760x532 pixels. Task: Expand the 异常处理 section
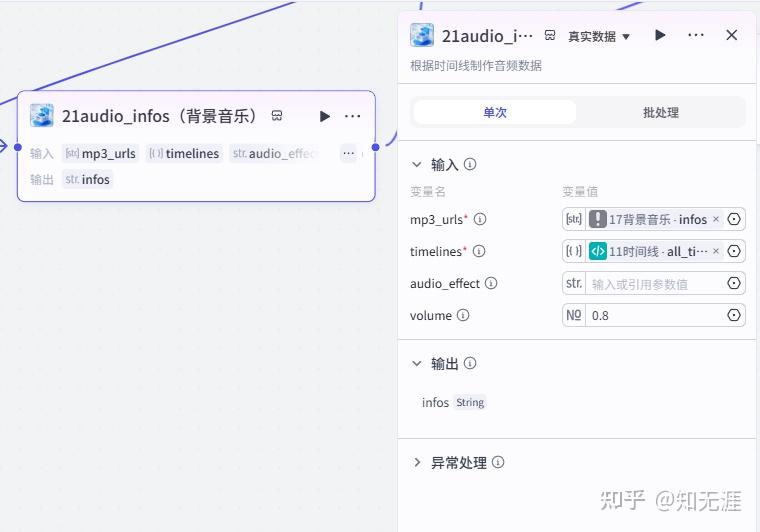[x=417, y=462]
